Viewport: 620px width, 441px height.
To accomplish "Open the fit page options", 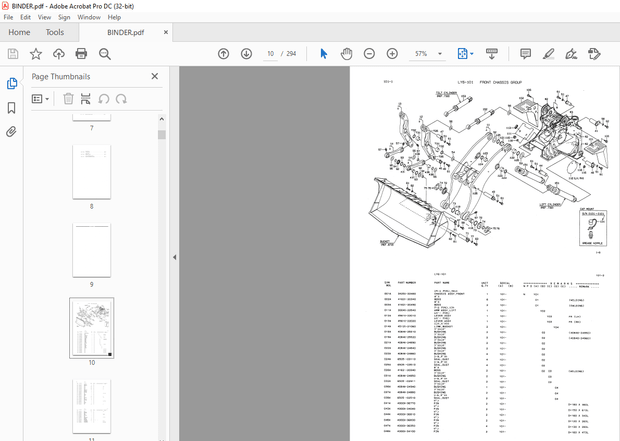I will pos(462,54).
